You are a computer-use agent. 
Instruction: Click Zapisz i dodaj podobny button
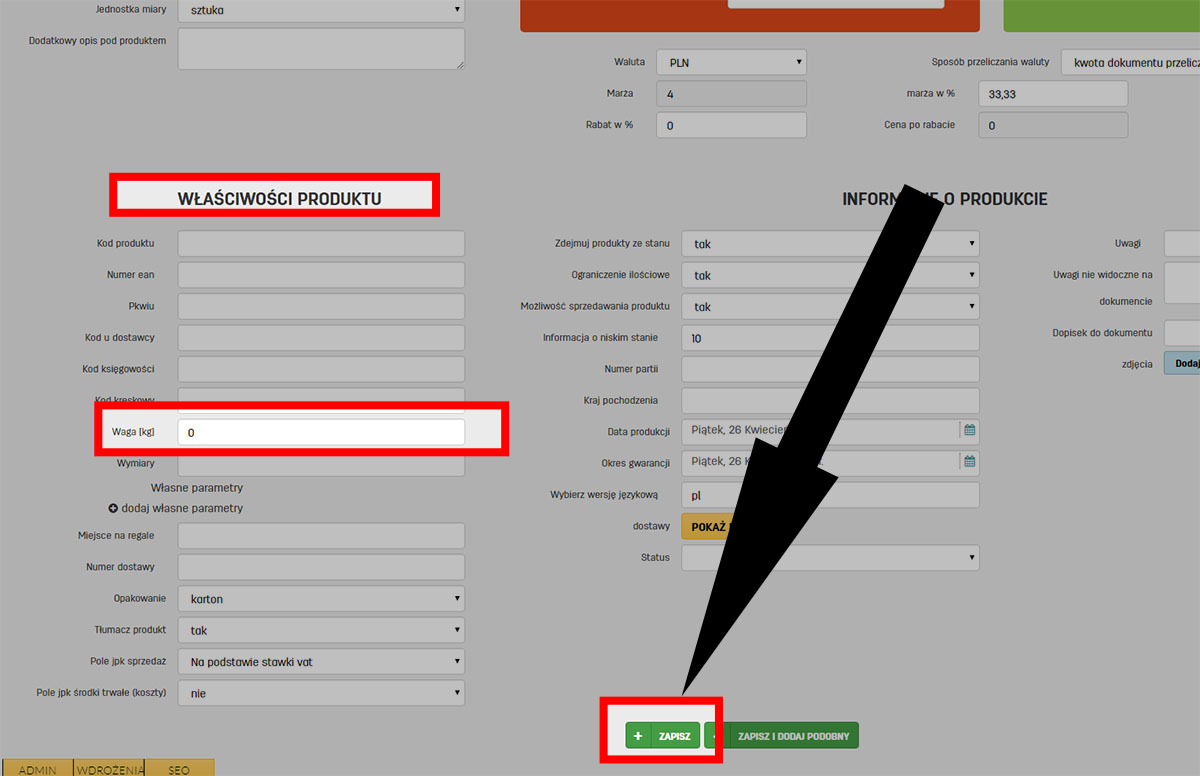(792, 736)
